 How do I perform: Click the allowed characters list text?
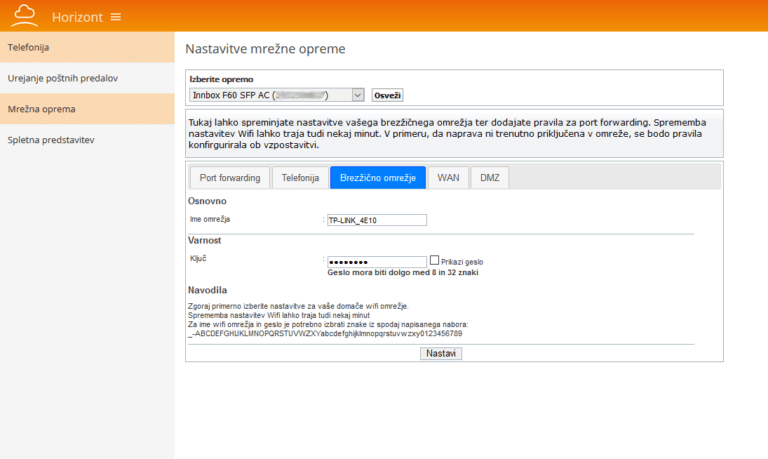[x=325, y=334]
